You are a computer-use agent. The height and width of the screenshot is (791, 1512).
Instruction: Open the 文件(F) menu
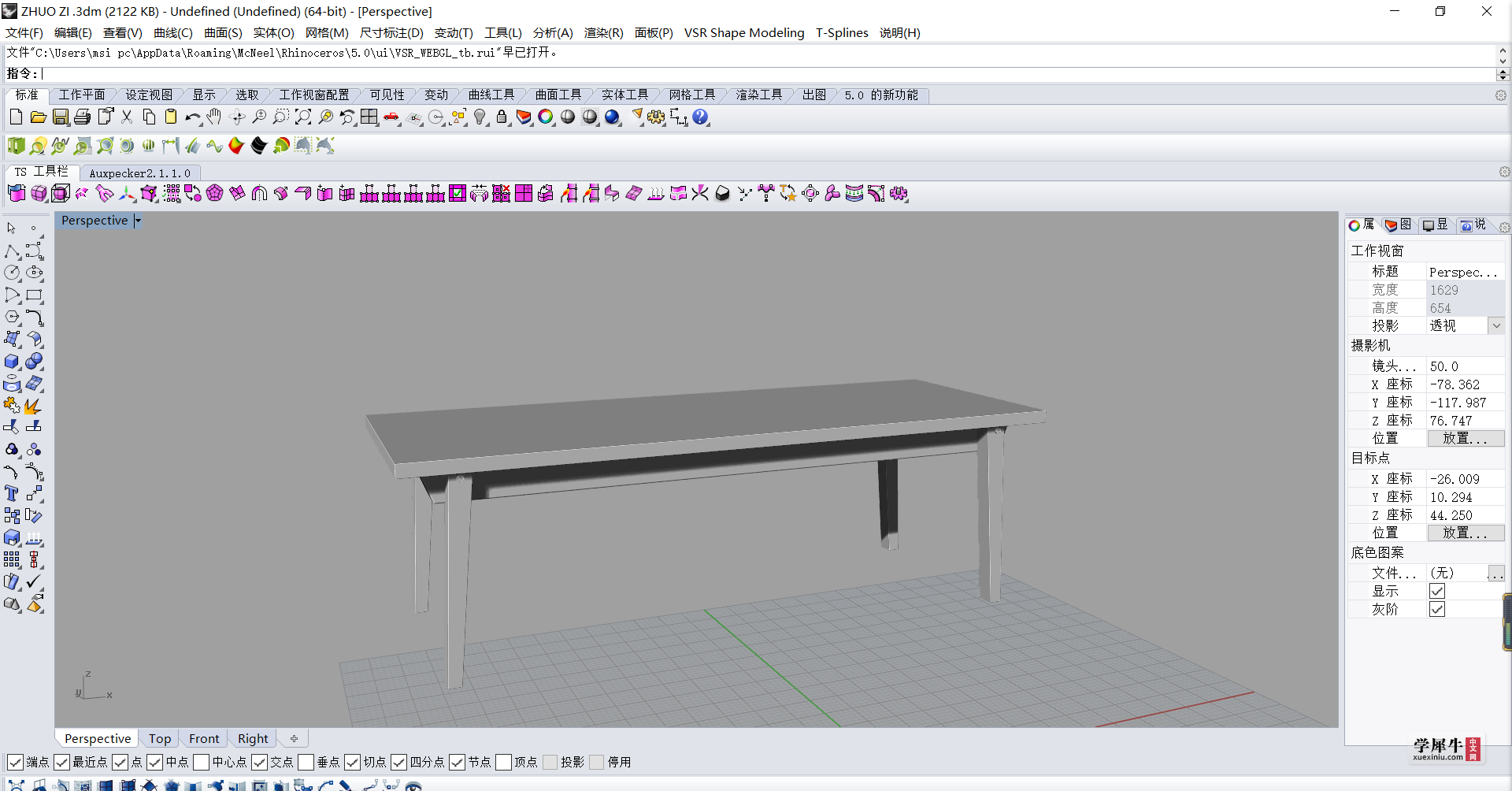click(x=24, y=33)
